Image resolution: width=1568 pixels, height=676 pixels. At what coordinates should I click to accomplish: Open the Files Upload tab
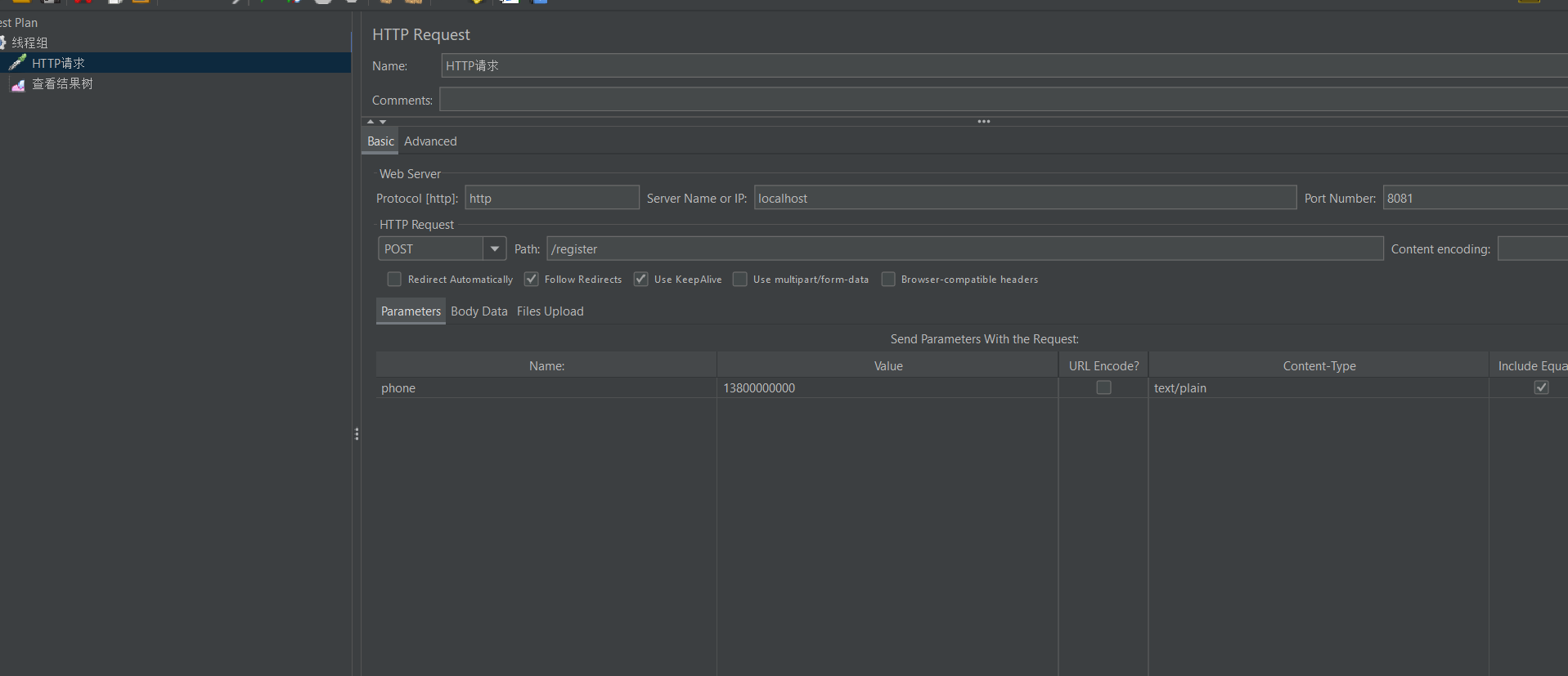[550, 311]
